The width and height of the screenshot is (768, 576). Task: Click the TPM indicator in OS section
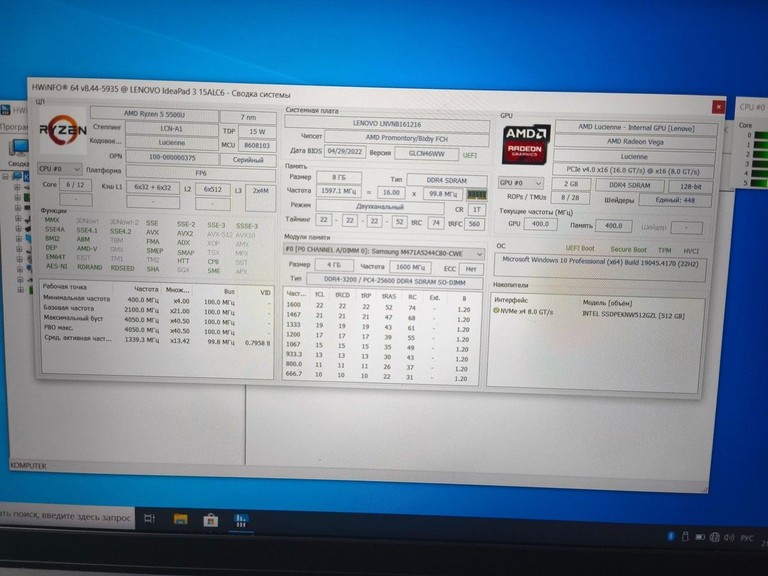665,250
